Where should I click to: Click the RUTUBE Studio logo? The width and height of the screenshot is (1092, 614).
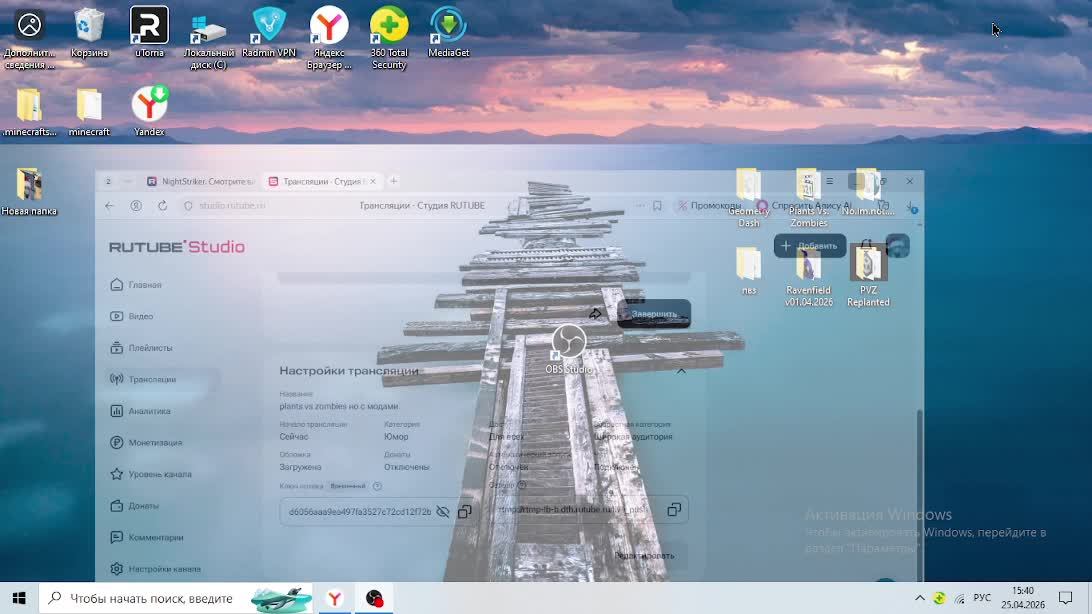click(177, 247)
